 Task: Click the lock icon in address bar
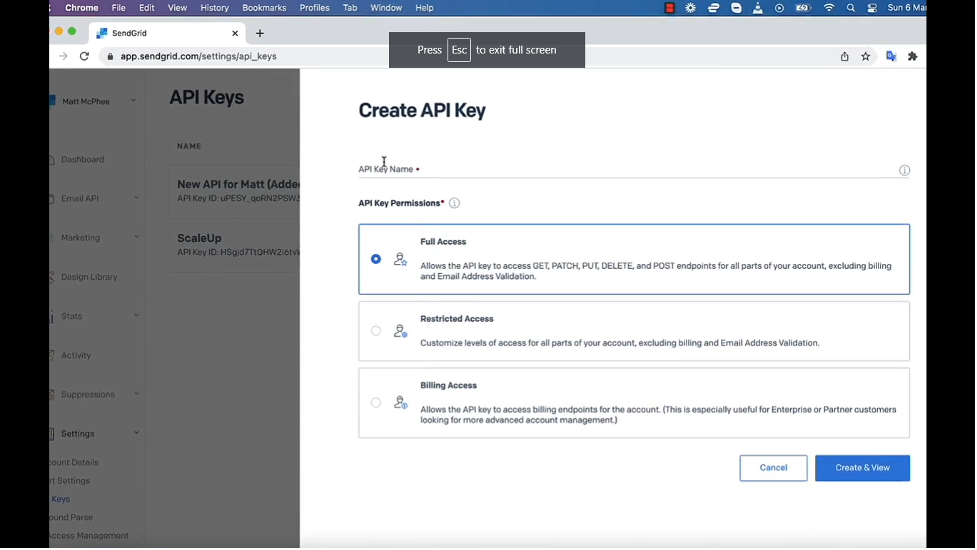coord(110,56)
